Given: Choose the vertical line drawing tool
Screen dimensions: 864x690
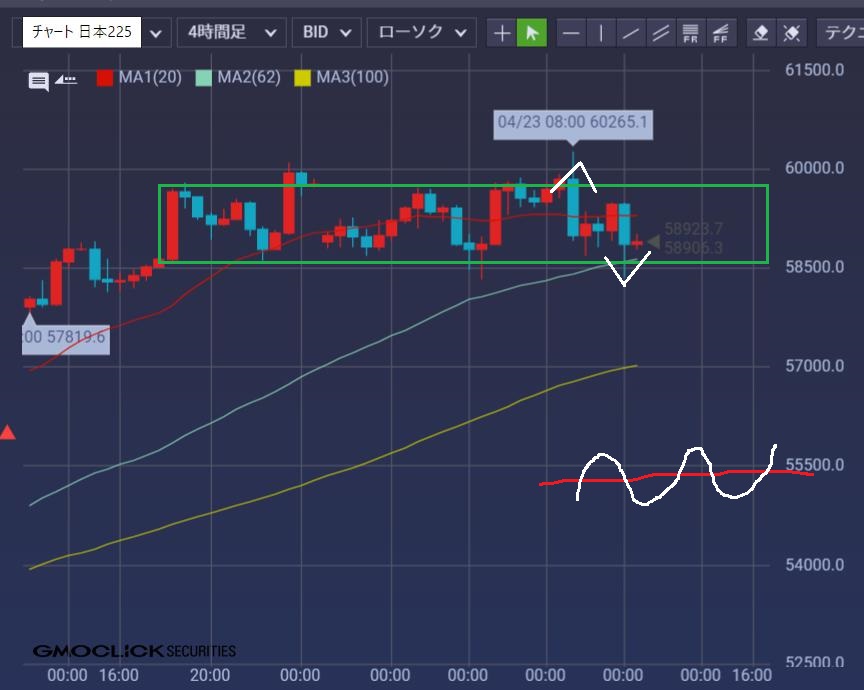Looking at the screenshot, I should 601,33.
